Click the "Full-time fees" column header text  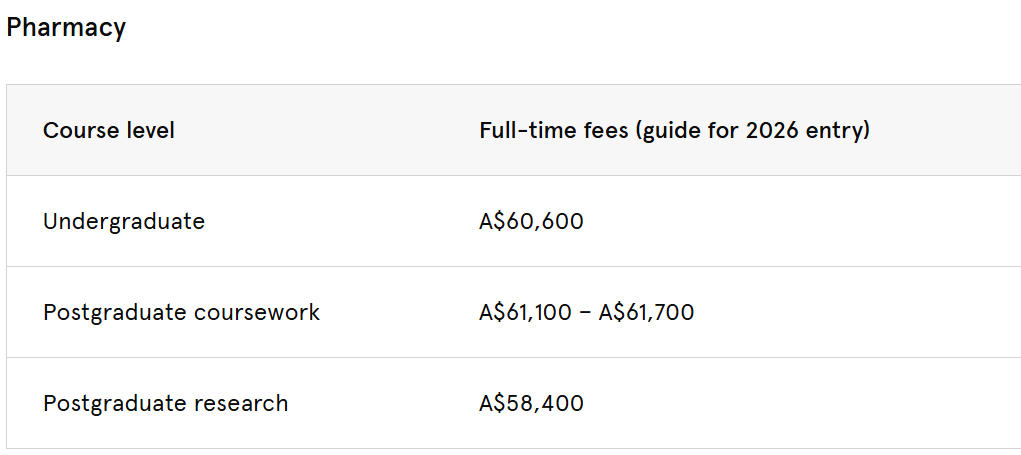pyautogui.click(x=674, y=130)
